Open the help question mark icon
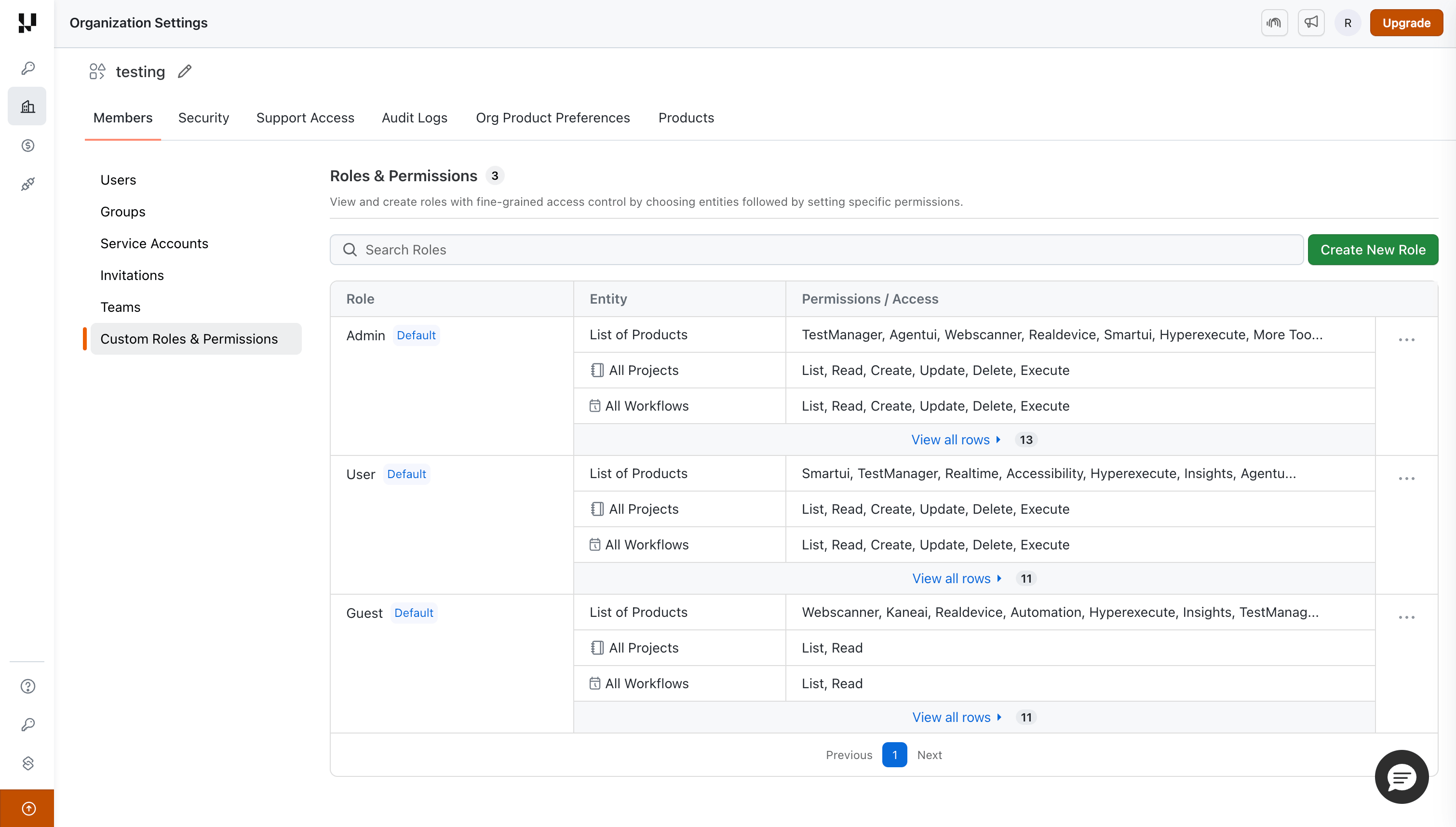1456x827 pixels. pyautogui.click(x=28, y=686)
